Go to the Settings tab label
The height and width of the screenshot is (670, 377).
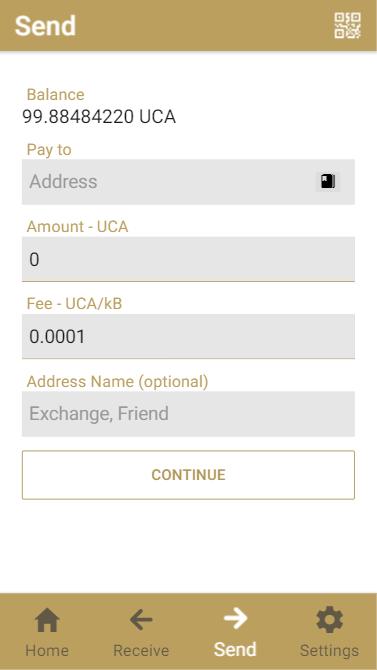(329, 651)
